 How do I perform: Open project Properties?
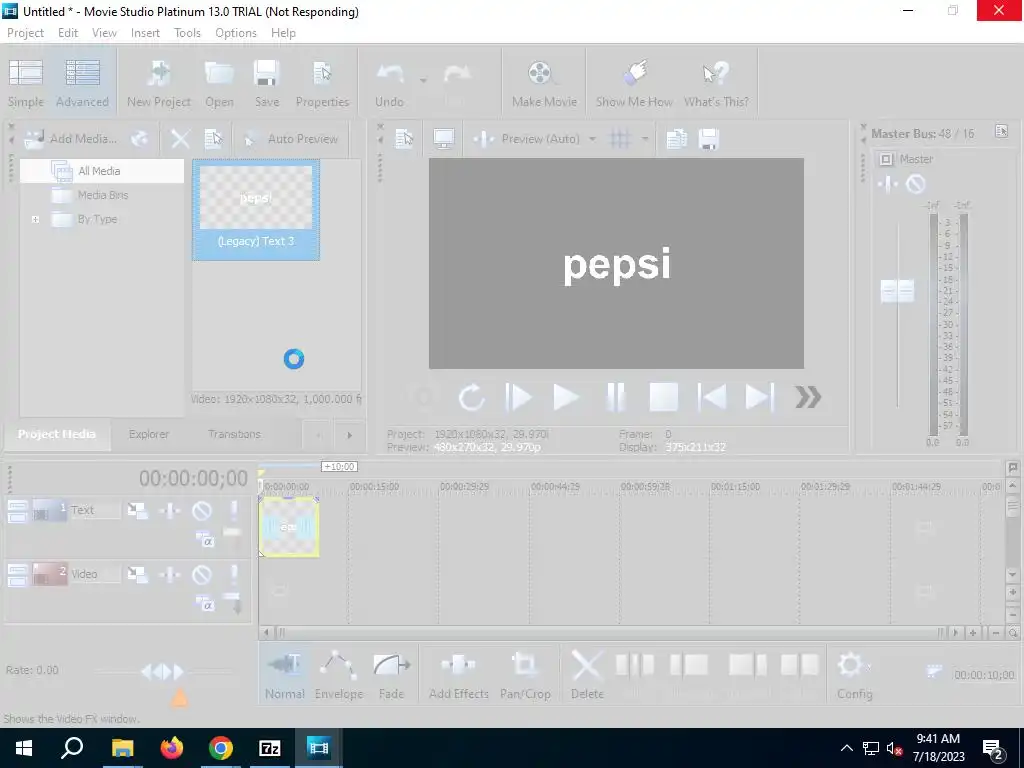pyautogui.click(x=322, y=83)
